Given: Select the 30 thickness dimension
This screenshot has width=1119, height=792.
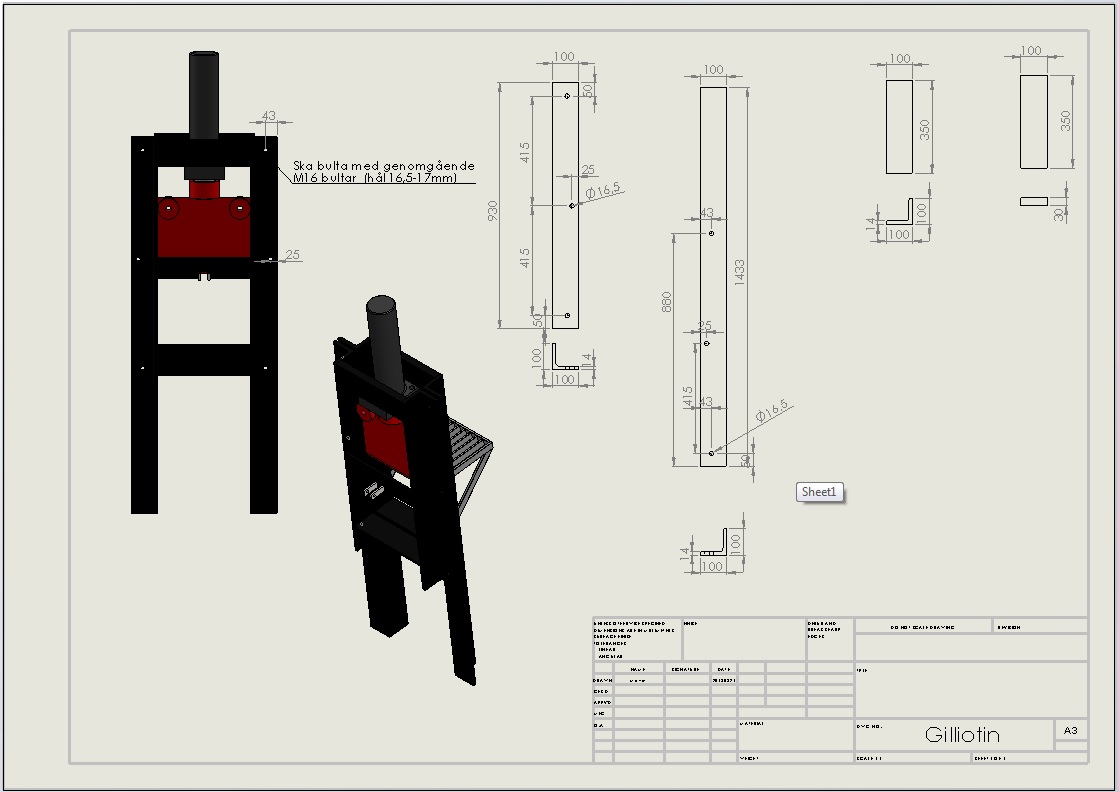Looking at the screenshot, I should 1059,213.
